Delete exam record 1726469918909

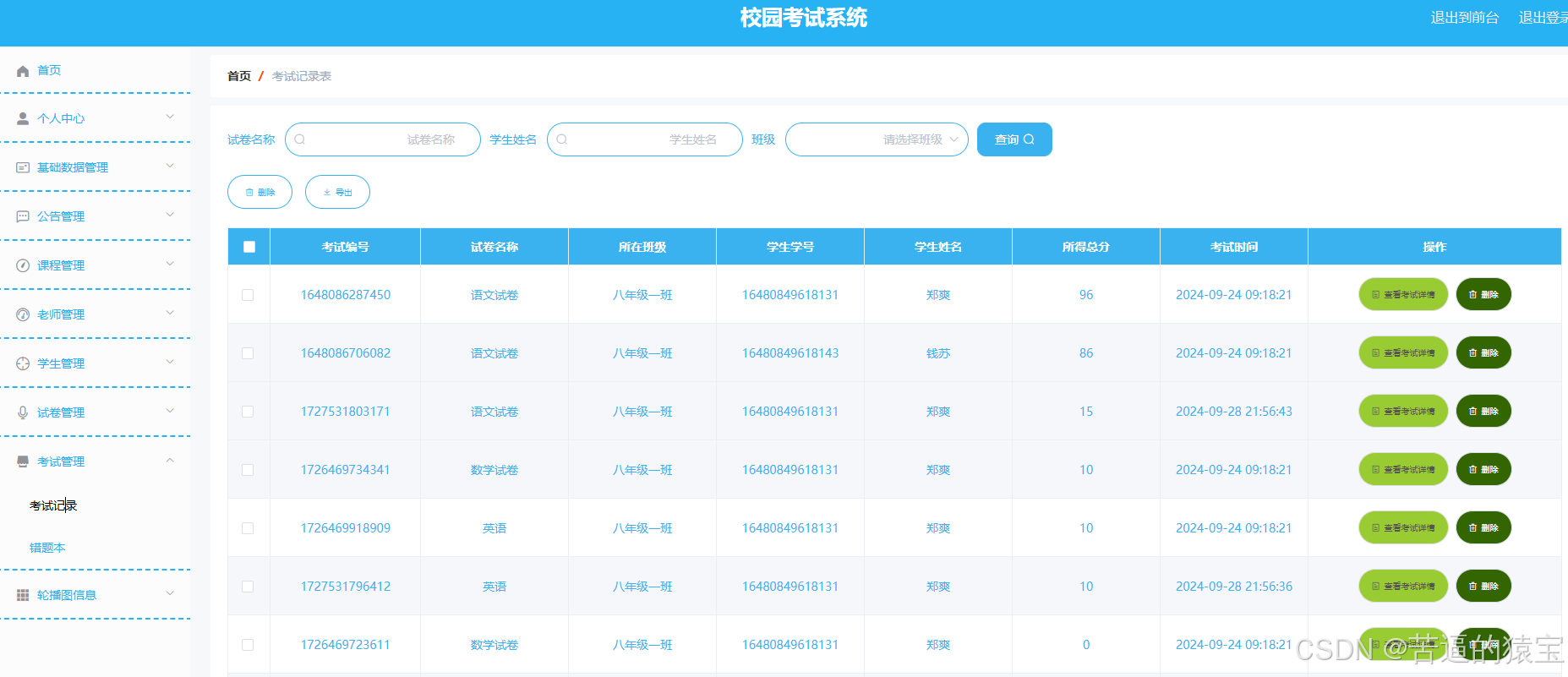tap(1483, 527)
